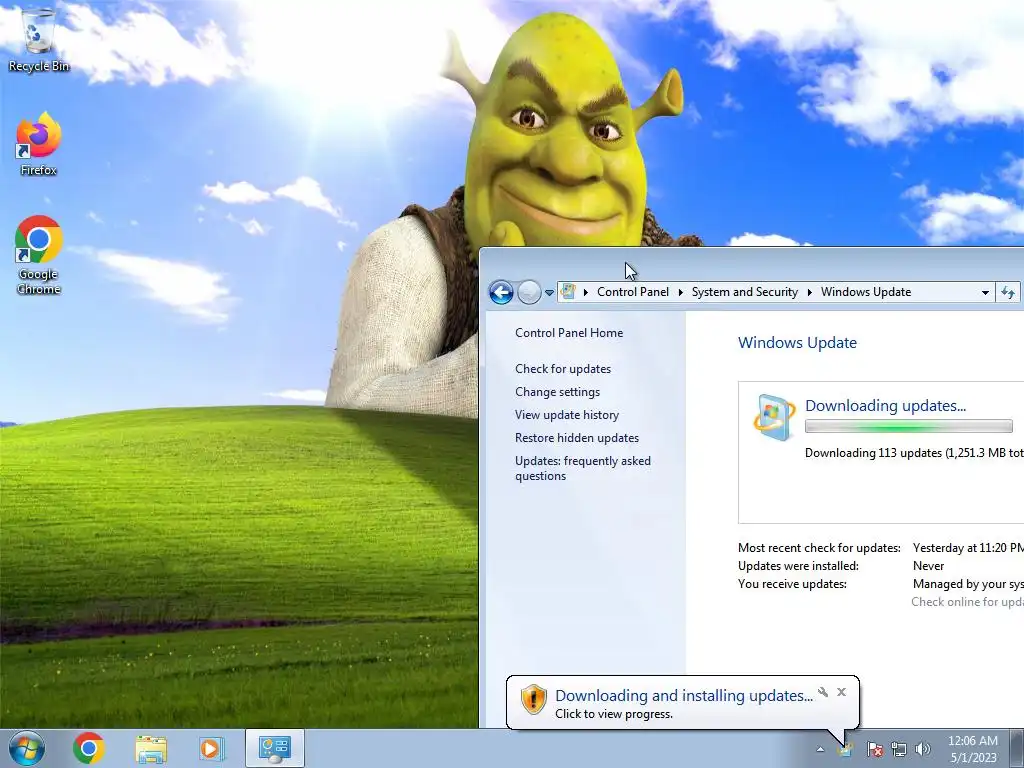Image resolution: width=1024 pixels, height=768 pixels.
Task: Open recent pages dropdown beside Forward button
Action: point(549,293)
